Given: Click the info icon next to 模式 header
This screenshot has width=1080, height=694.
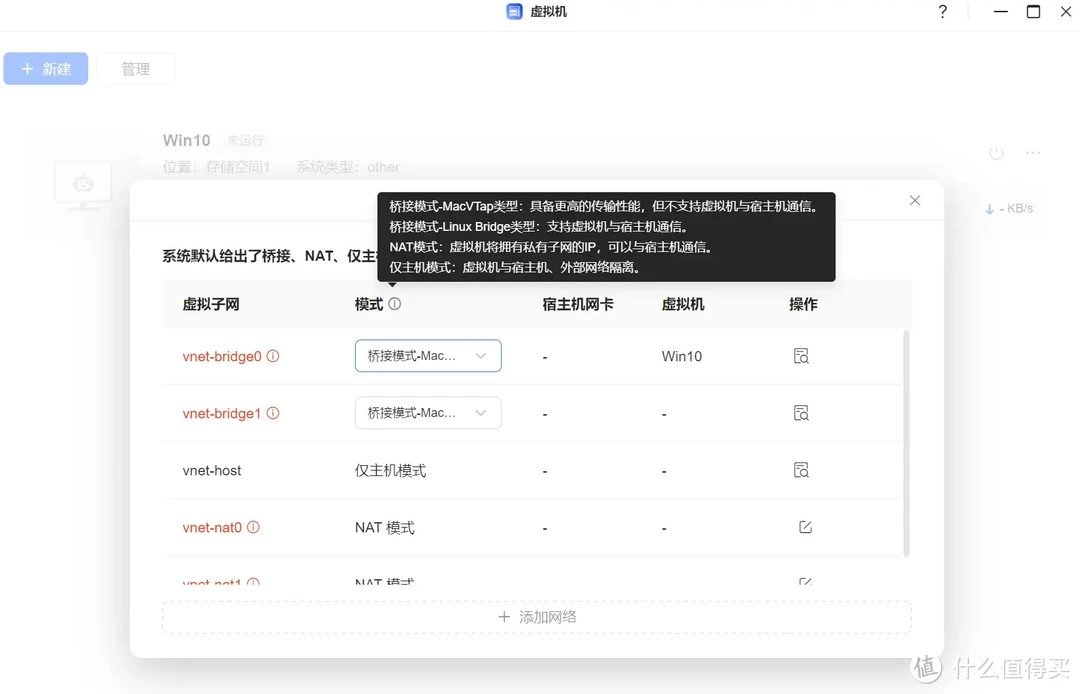Looking at the screenshot, I should click(393, 303).
